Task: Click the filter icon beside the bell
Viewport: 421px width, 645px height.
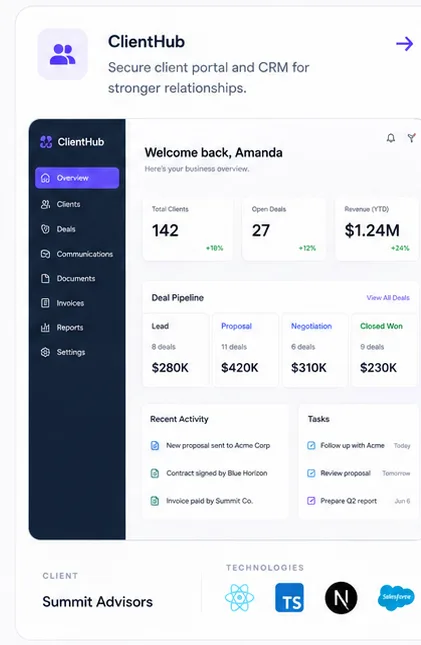Action: tap(411, 138)
